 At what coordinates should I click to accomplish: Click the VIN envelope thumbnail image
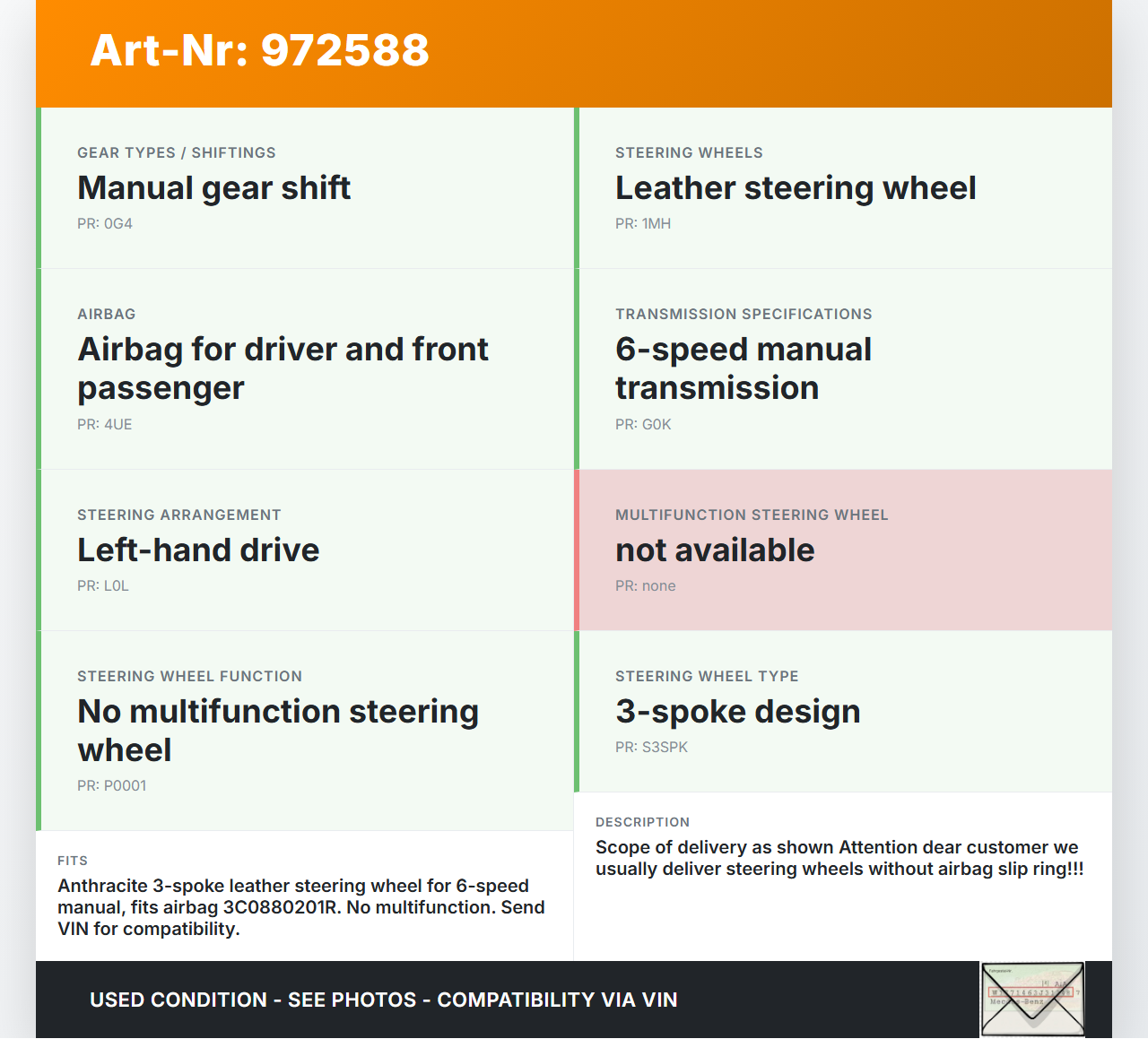pyautogui.click(x=1032, y=1000)
